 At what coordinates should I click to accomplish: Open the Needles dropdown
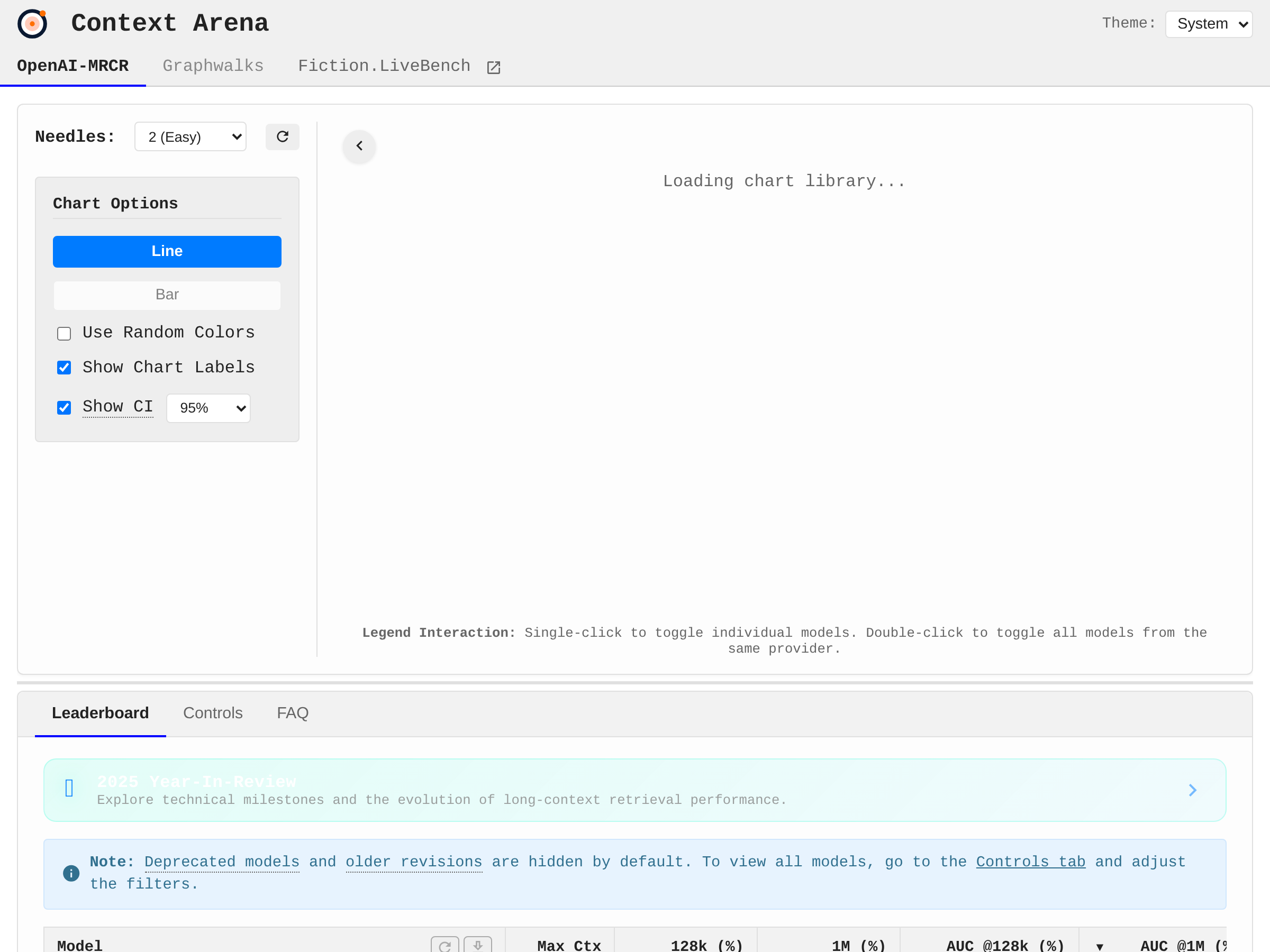pyautogui.click(x=190, y=137)
